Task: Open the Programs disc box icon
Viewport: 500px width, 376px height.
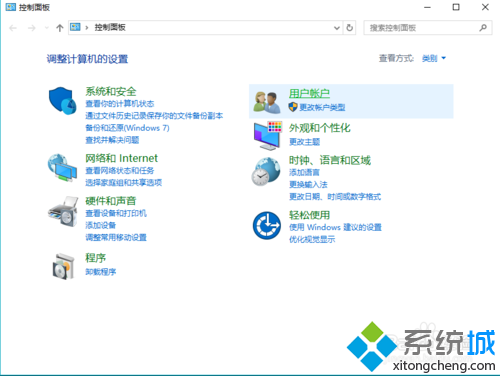Action: click(x=63, y=267)
